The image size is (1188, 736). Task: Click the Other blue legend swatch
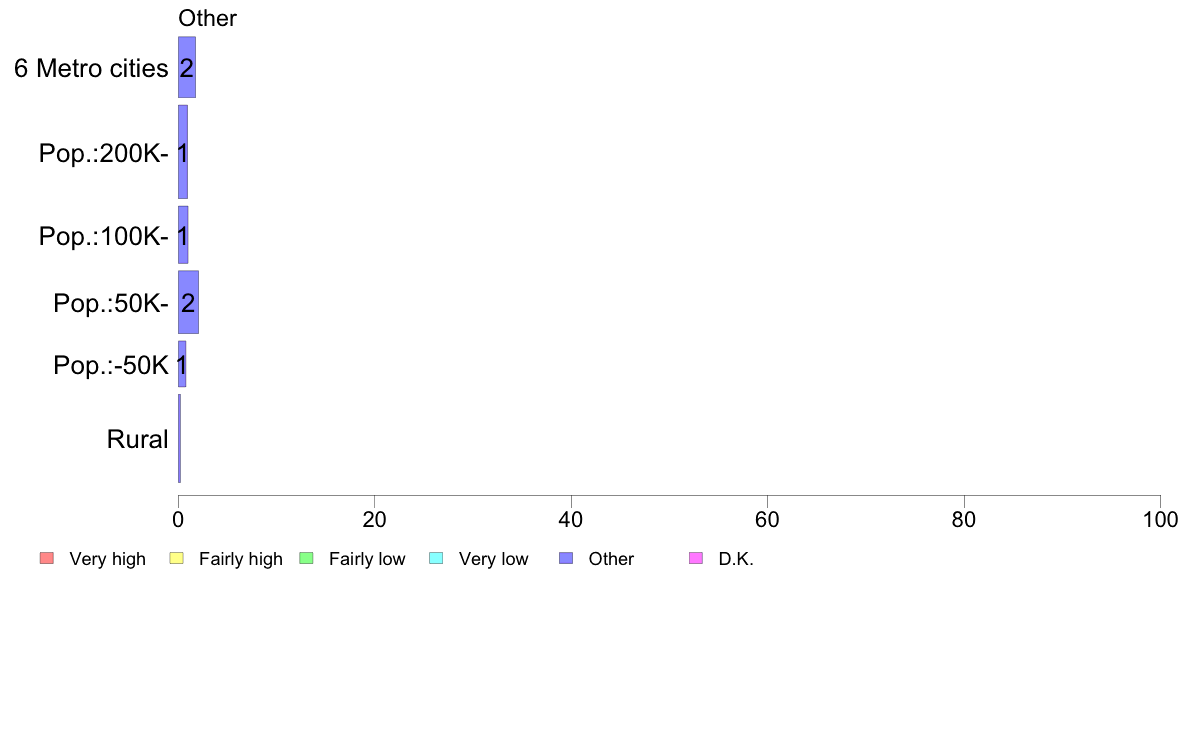pyautogui.click(x=566, y=559)
